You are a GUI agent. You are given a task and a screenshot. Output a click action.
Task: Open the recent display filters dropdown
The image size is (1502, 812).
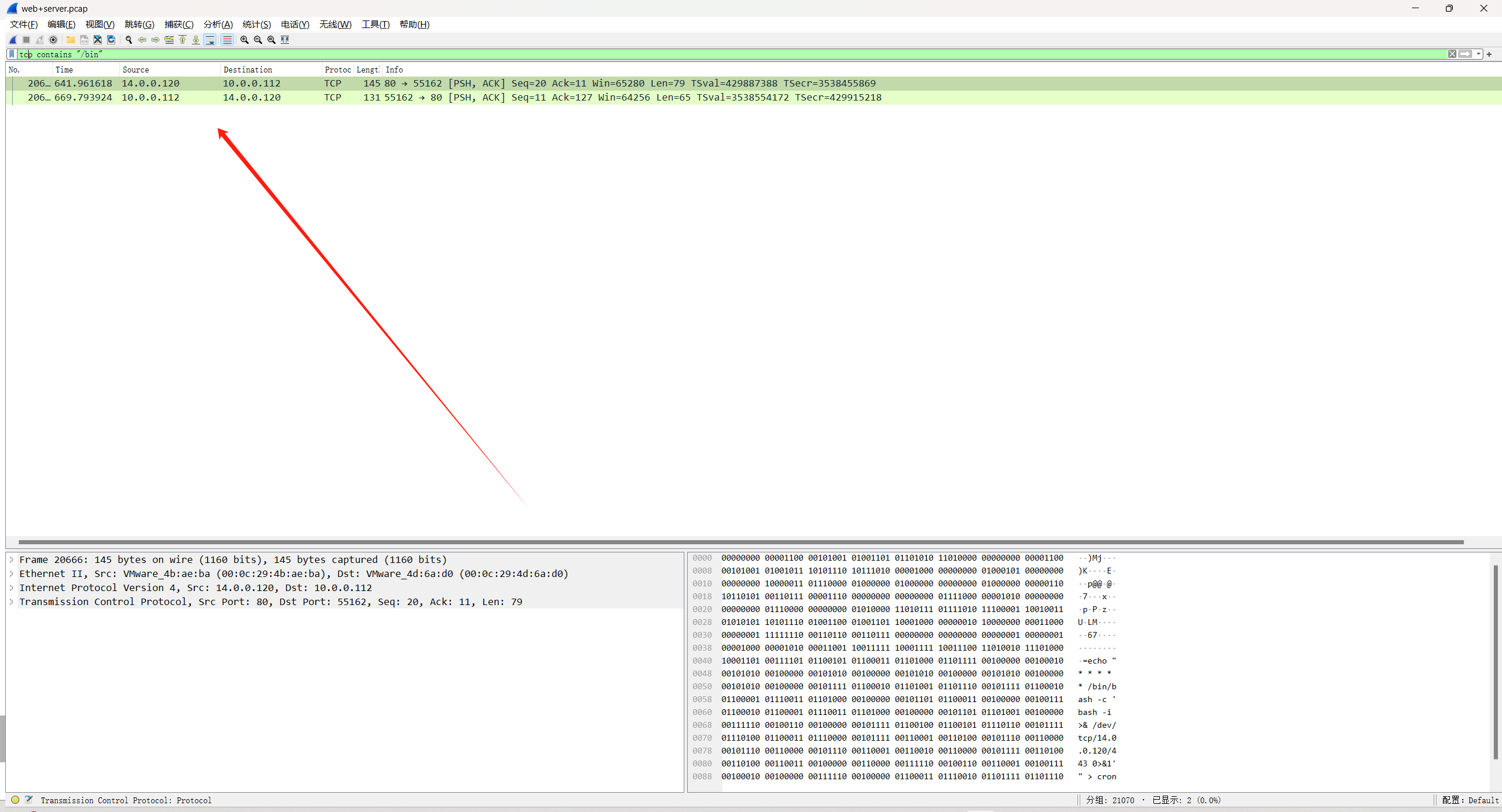coord(1479,54)
